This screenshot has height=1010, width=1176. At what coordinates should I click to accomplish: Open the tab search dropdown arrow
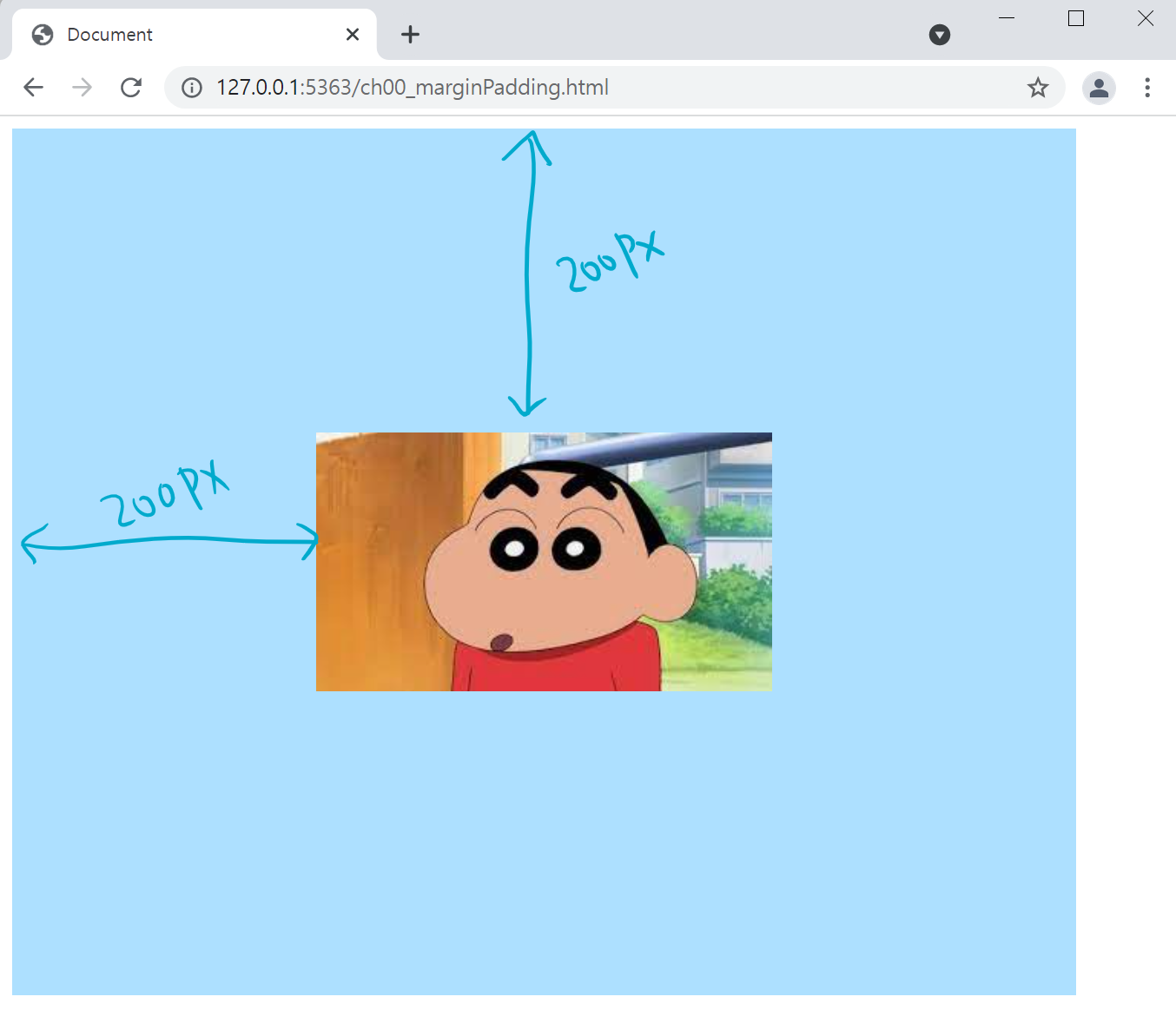pyautogui.click(x=940, y=35)
